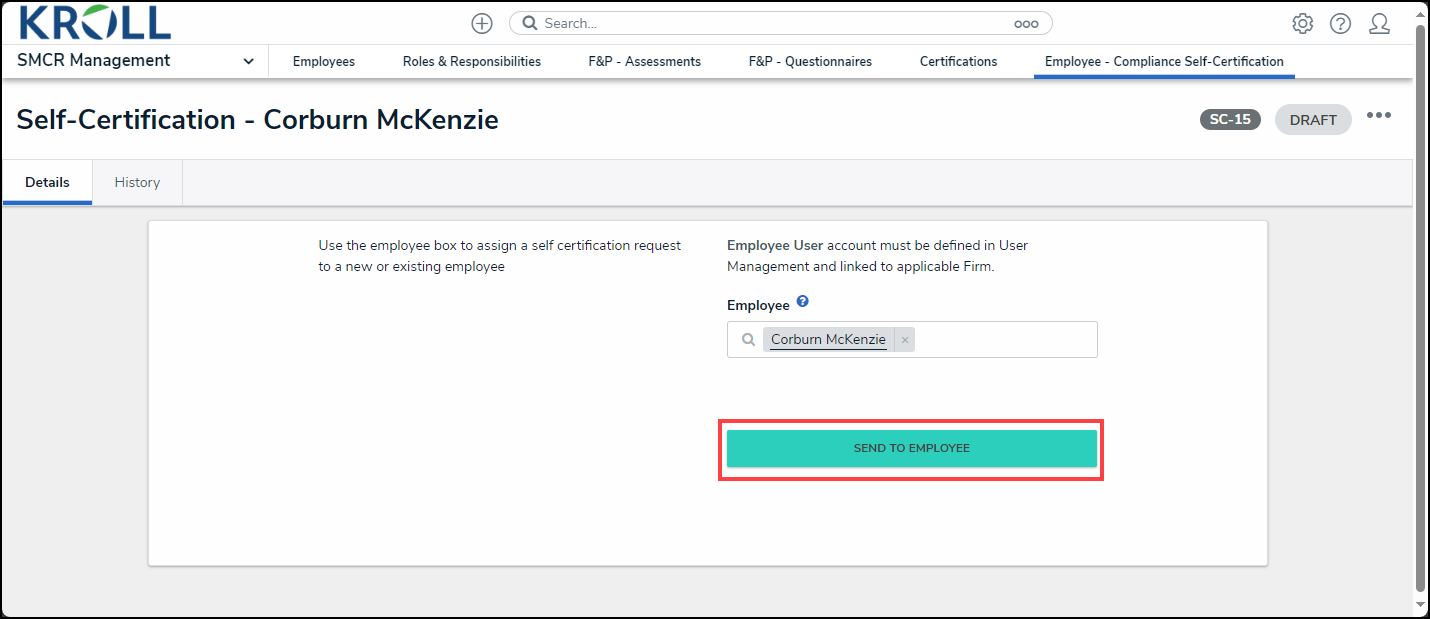Image resolution: width=1430 pixels, height=619 pixels.
Task: Open the Certifications section
Action: pyautogui.click(x=958, y=61)
